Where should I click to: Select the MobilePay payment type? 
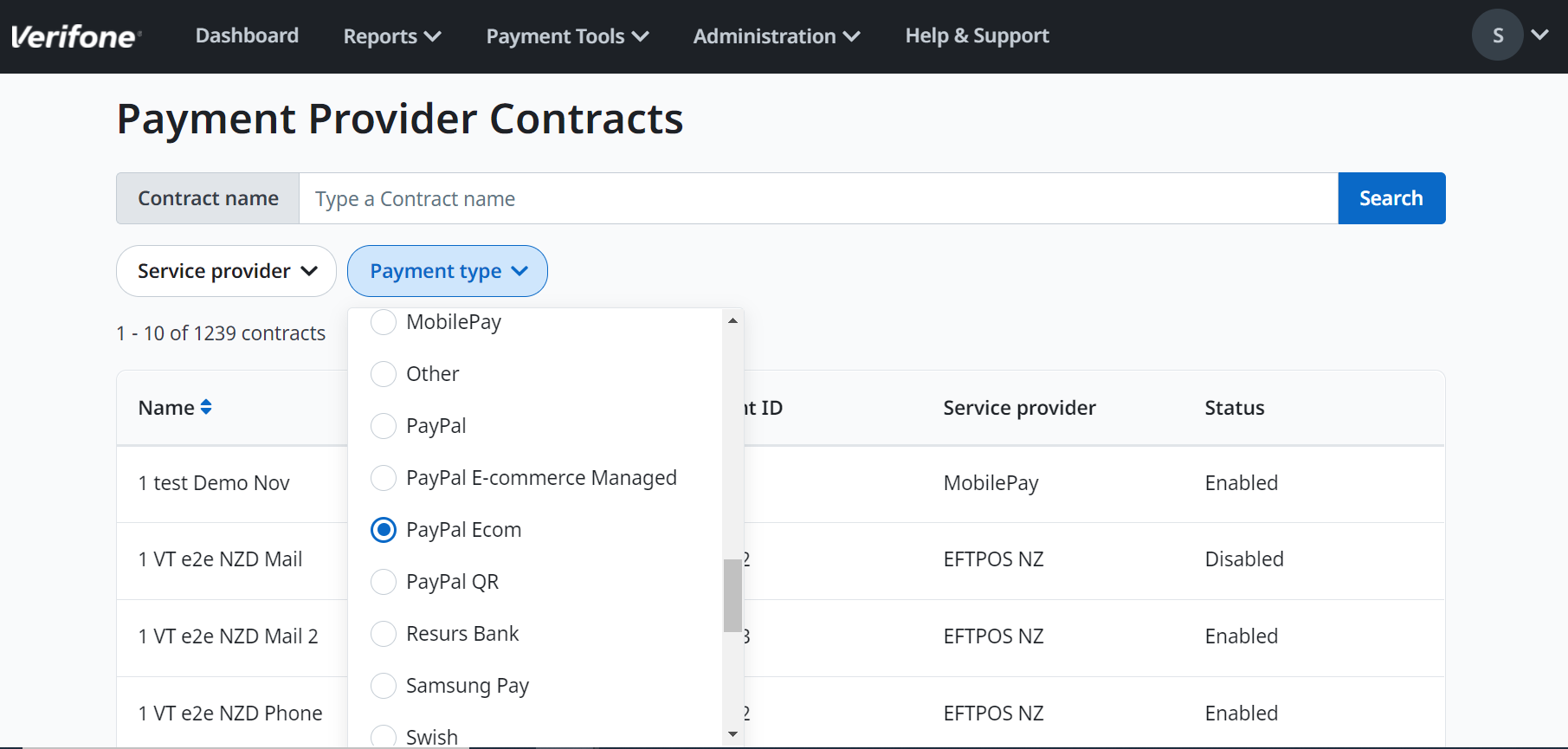click(384, 321)
